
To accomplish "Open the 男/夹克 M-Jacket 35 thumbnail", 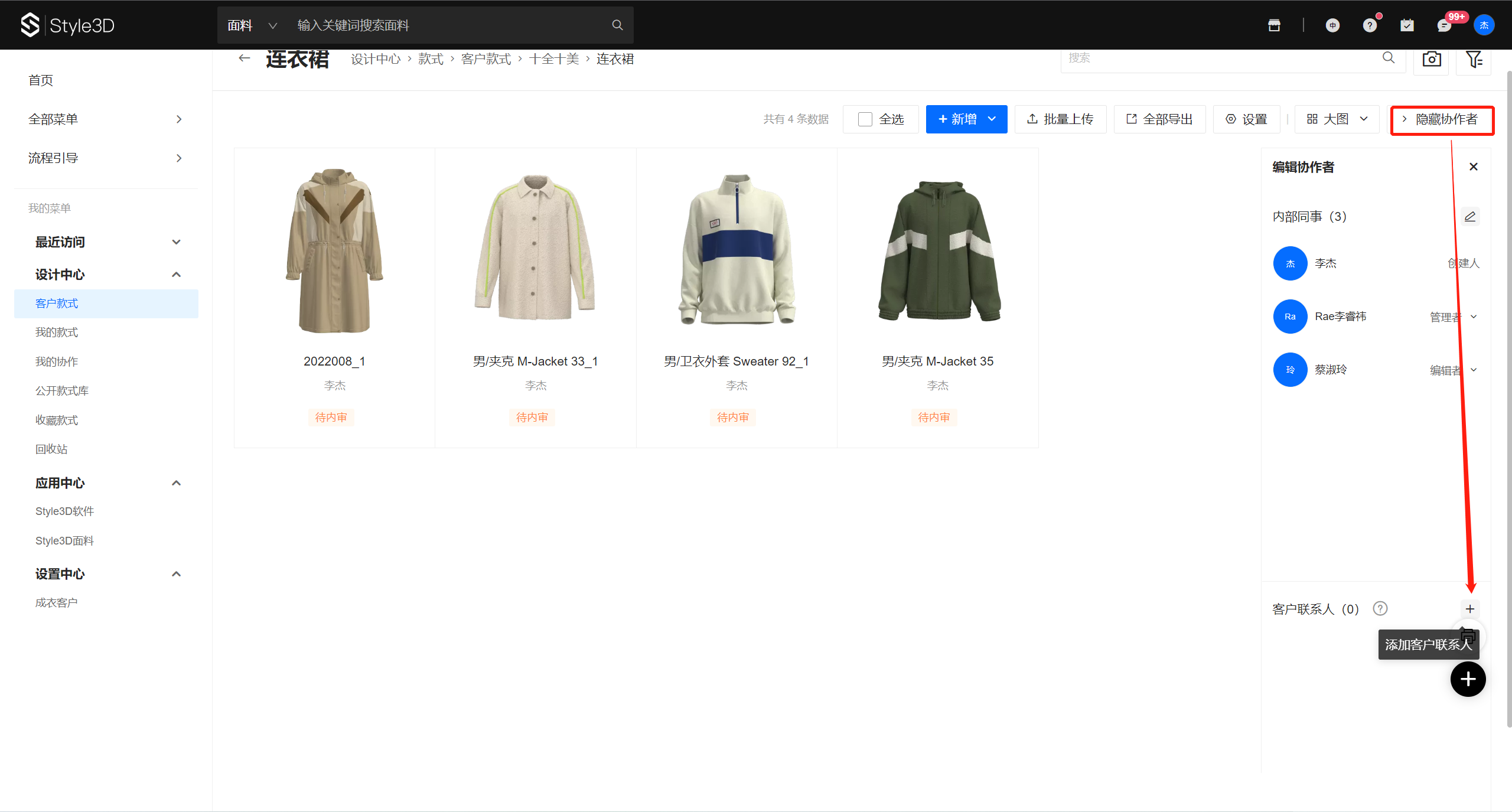I will [937, 251].
